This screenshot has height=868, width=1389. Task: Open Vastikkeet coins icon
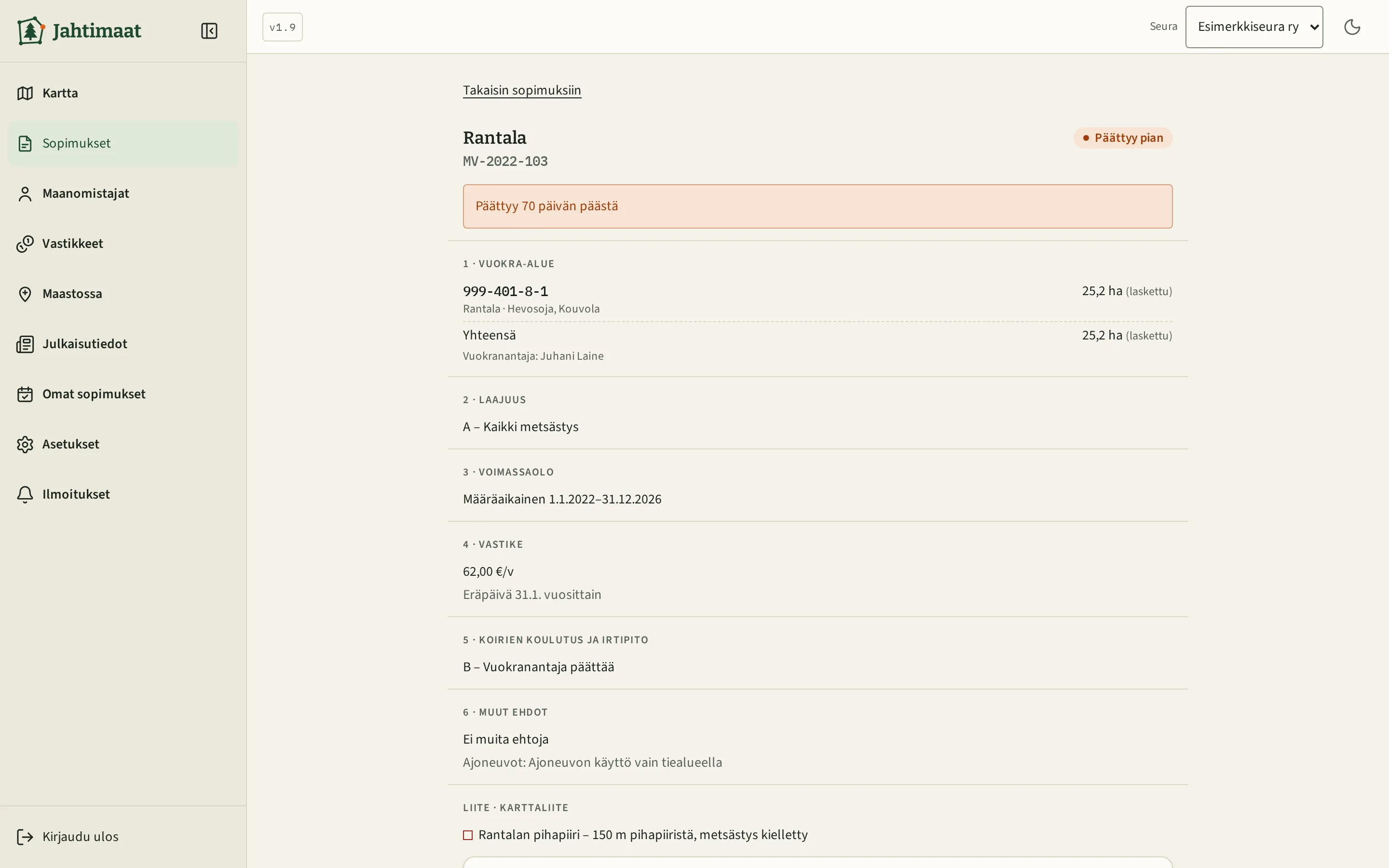(25, 244)
